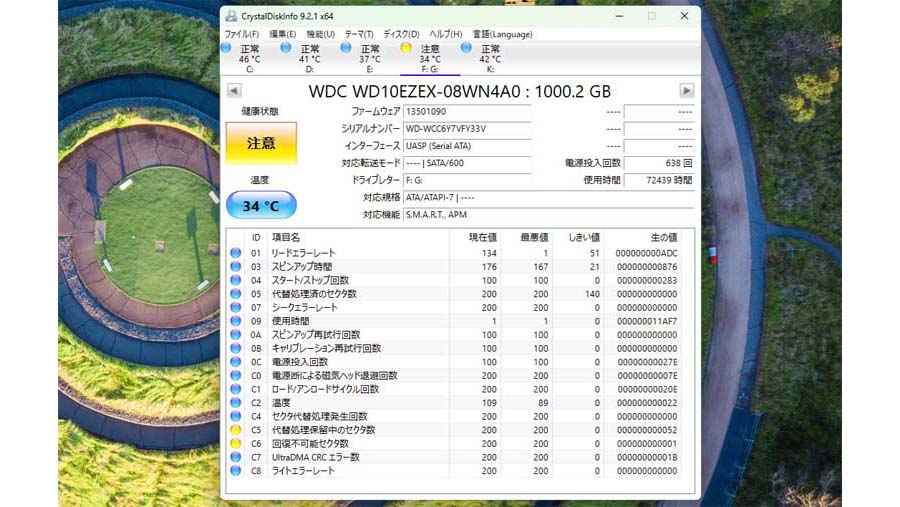The height and width of the screenshot is (507, 900).
Task: Click status icon of row C1 ロード/アンロードサイクル回数
Action: [235, 389]
